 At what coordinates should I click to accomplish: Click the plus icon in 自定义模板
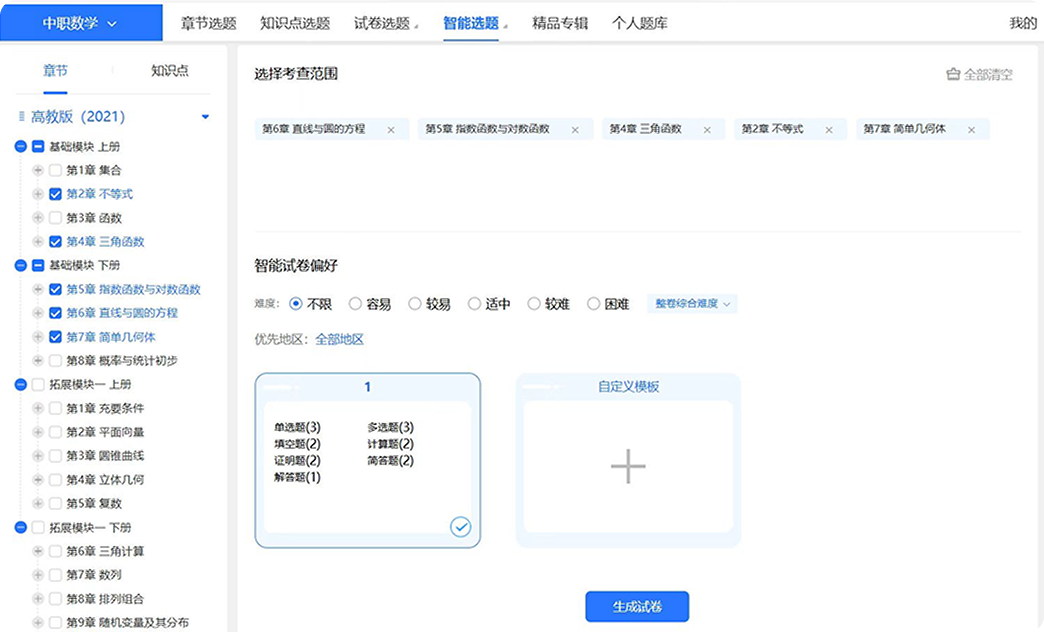(x=628, y=467)
